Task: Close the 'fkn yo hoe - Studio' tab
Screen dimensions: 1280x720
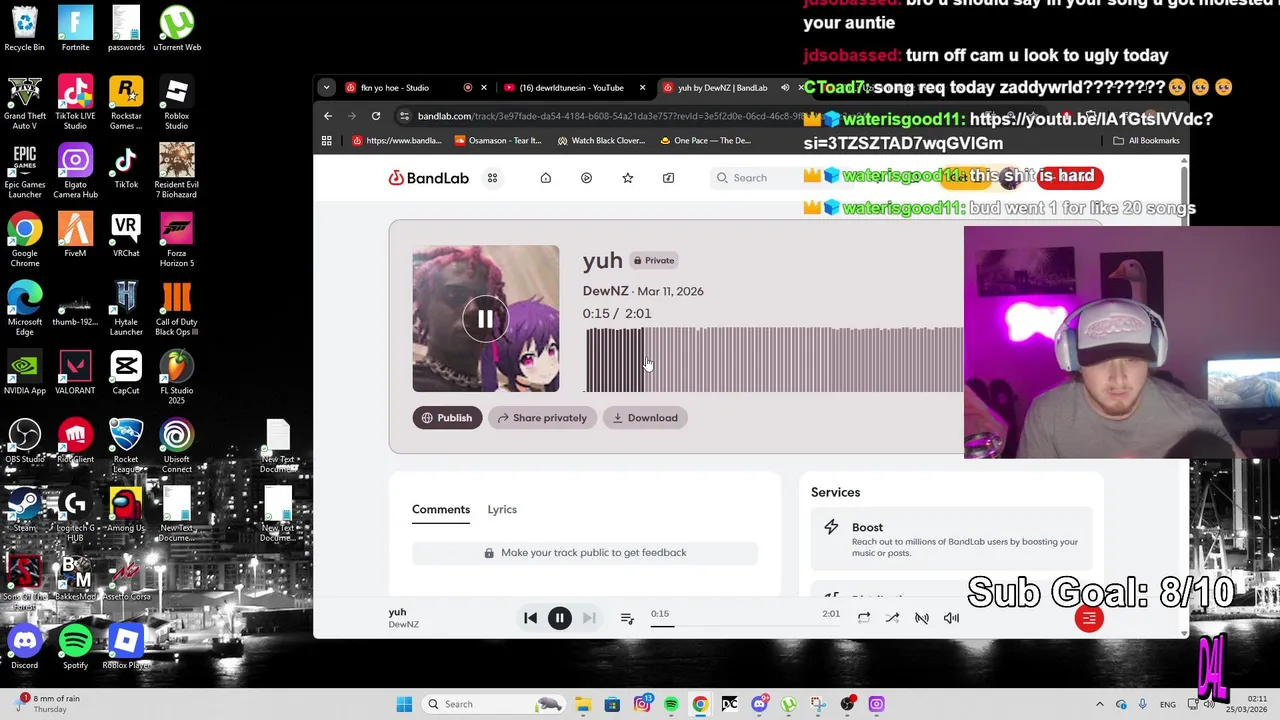Action: pos(484,88)
